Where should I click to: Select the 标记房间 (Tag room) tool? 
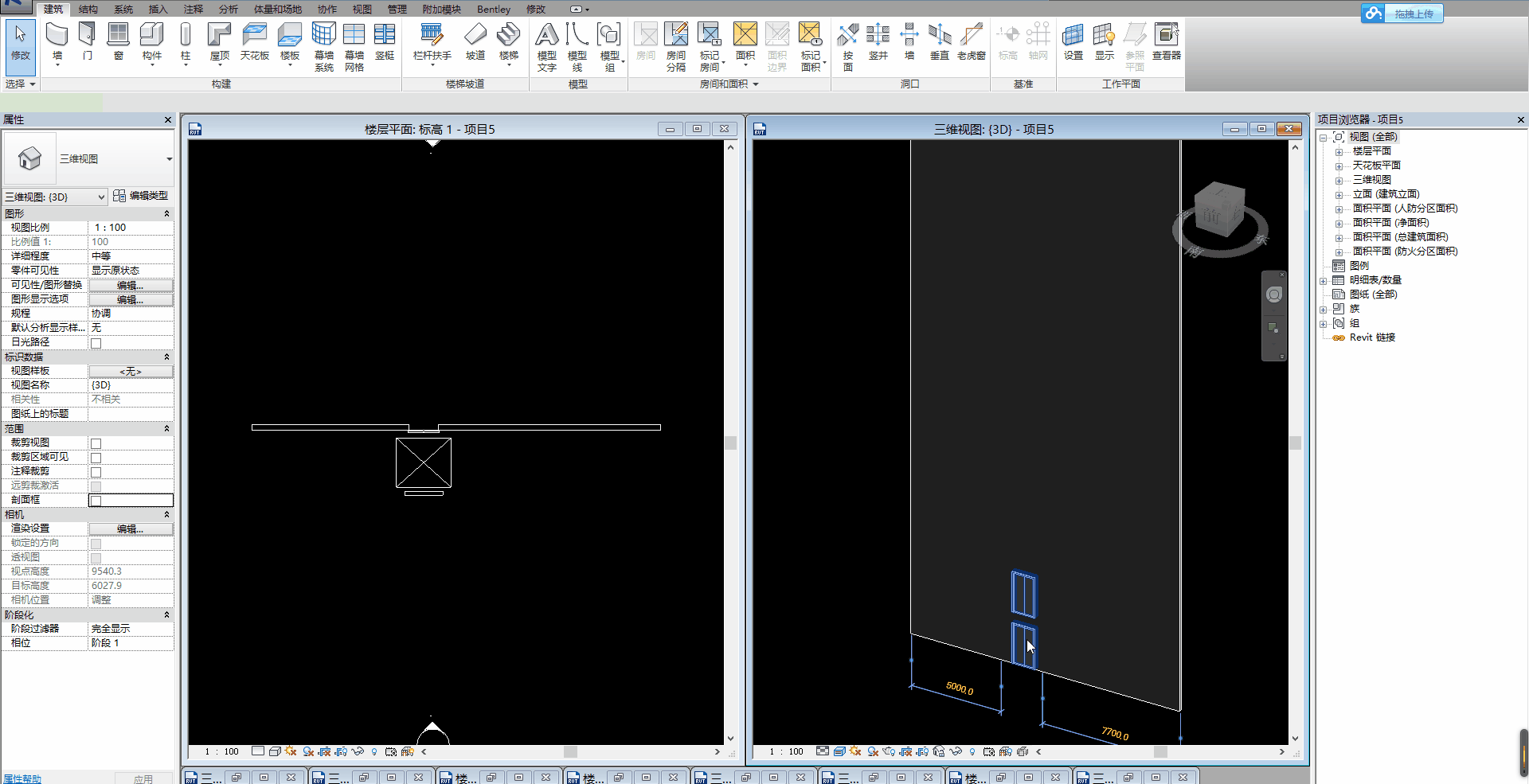coord(710,46)
